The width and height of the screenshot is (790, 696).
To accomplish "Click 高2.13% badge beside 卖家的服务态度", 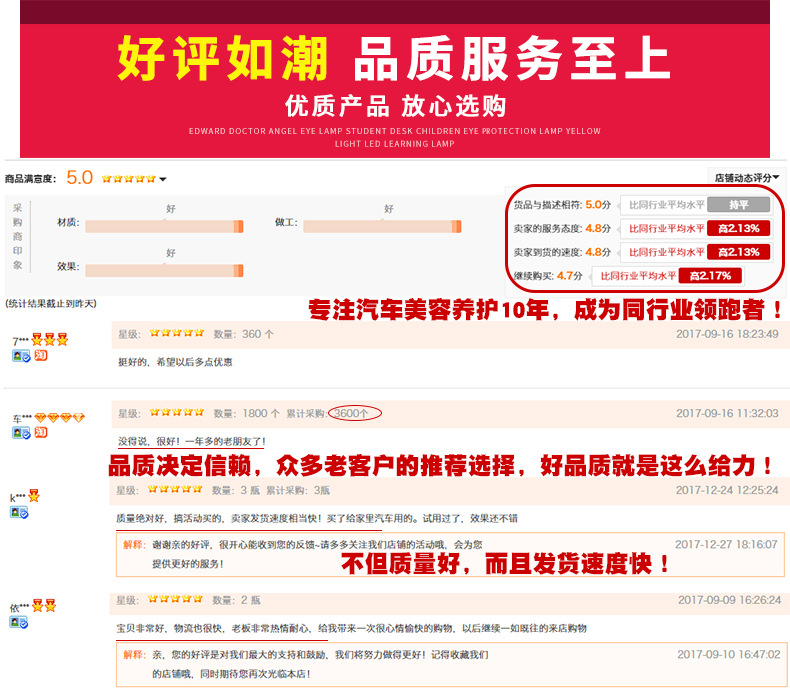I will click(x=739, y=228).
